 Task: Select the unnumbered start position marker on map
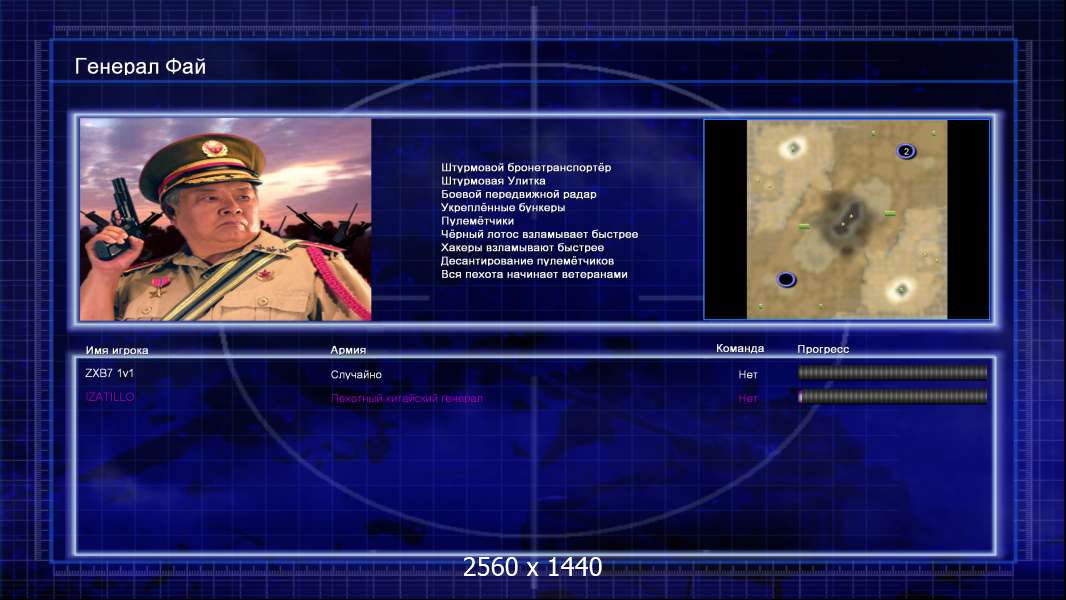point(787,279)
